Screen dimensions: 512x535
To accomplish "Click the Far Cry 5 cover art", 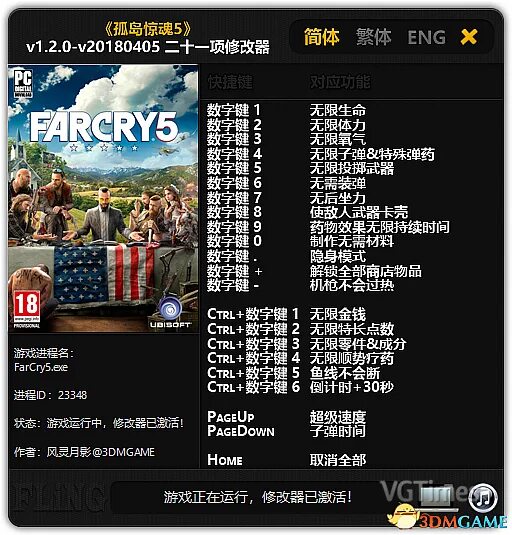I will [103, 198].
